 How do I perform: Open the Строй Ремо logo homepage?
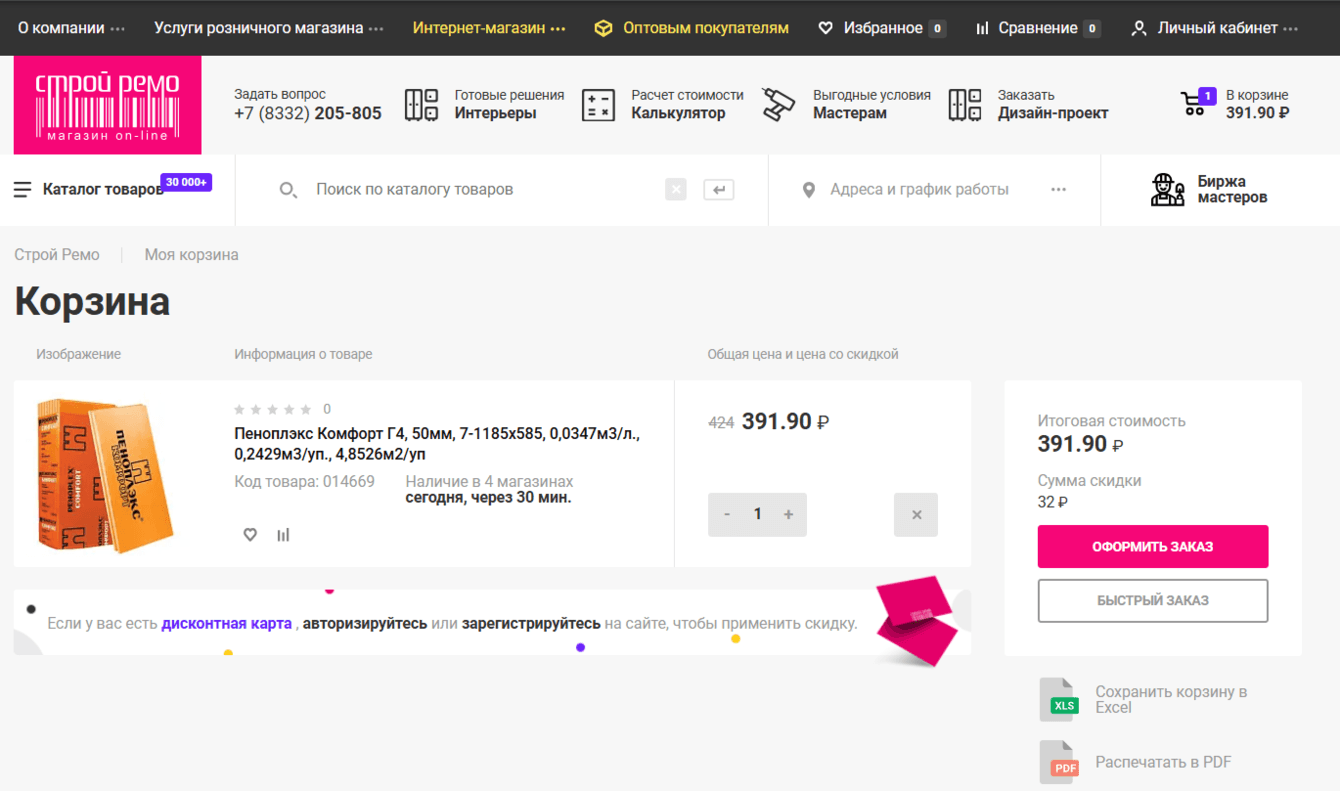click(x=107, y=105)
